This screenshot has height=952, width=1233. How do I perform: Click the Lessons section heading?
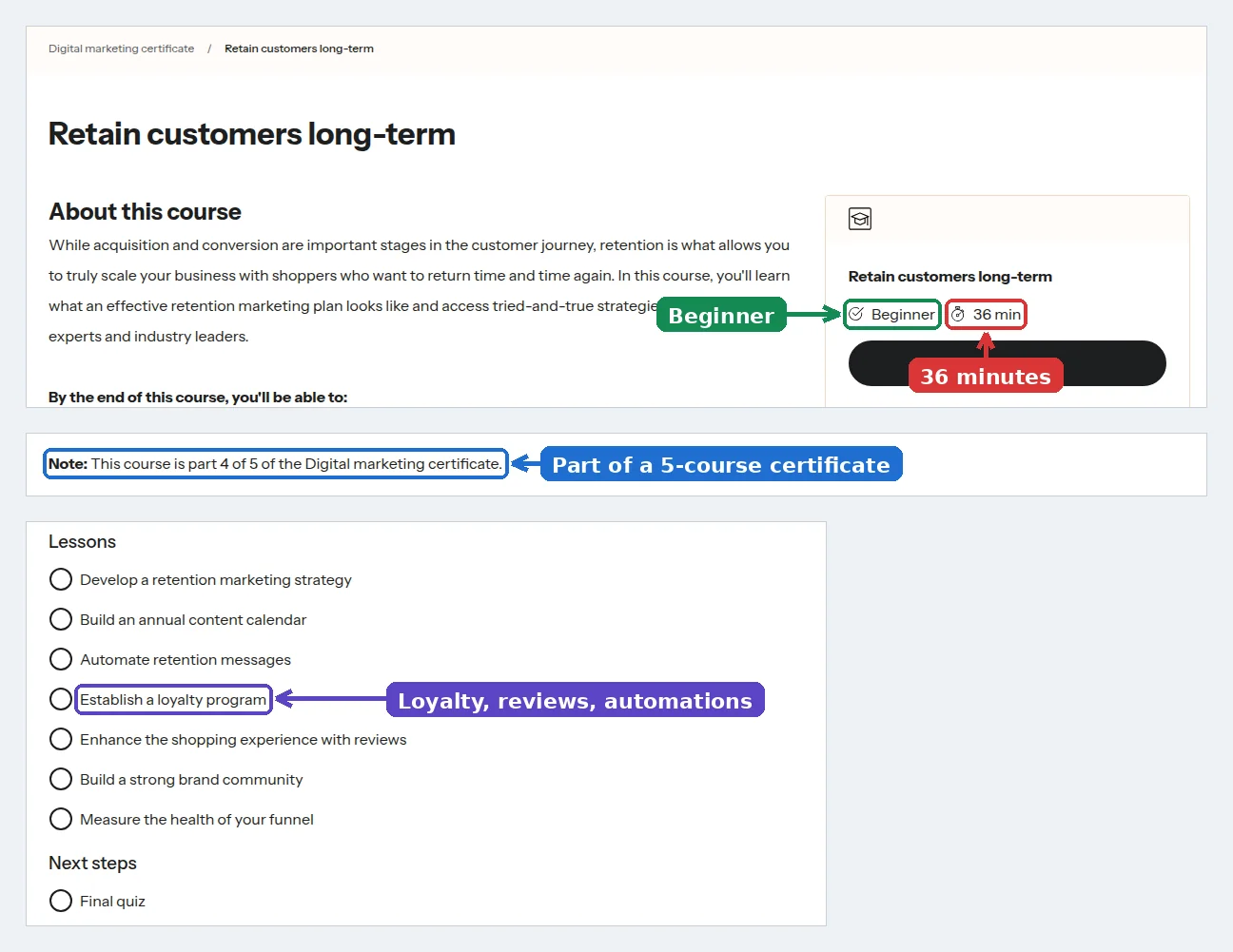tap(82, 542)
